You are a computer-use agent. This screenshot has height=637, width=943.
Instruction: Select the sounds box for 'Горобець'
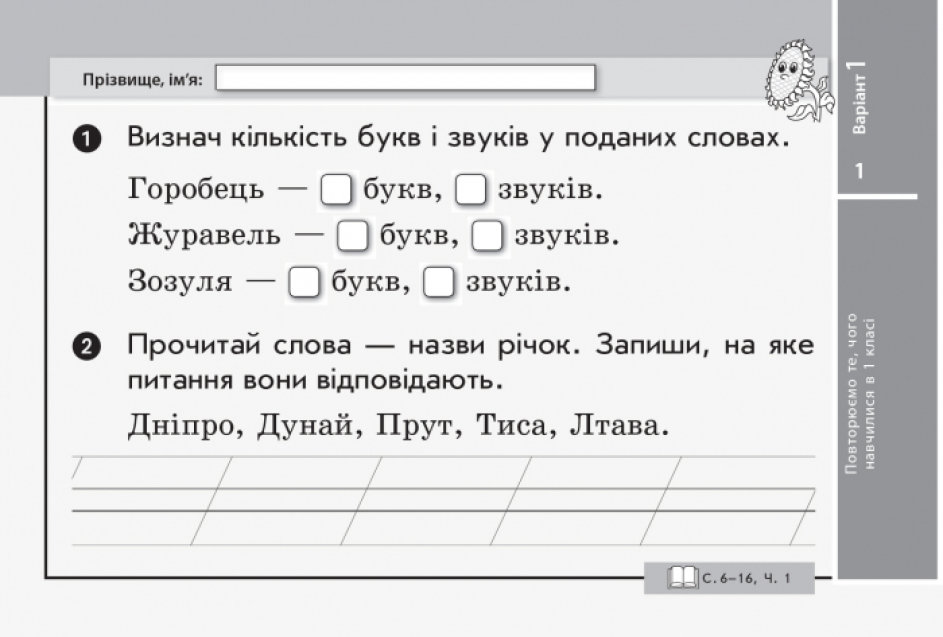point(471,190)
